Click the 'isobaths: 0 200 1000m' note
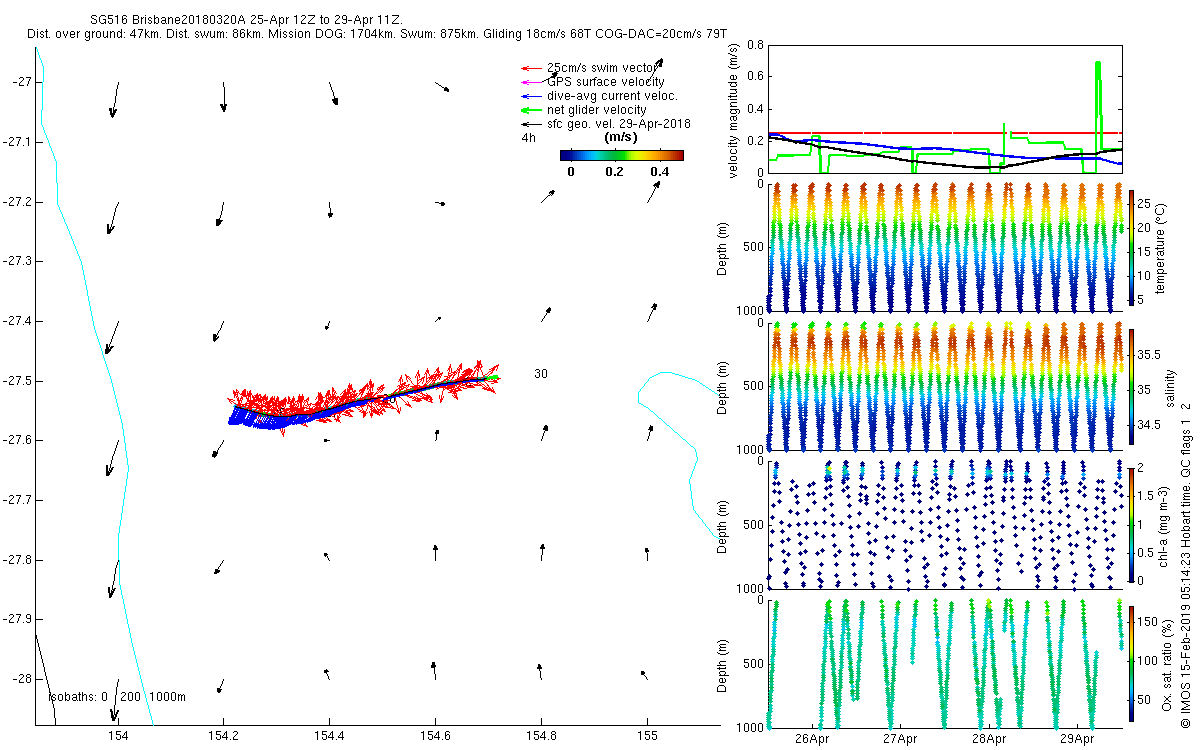 click(116, 697)
